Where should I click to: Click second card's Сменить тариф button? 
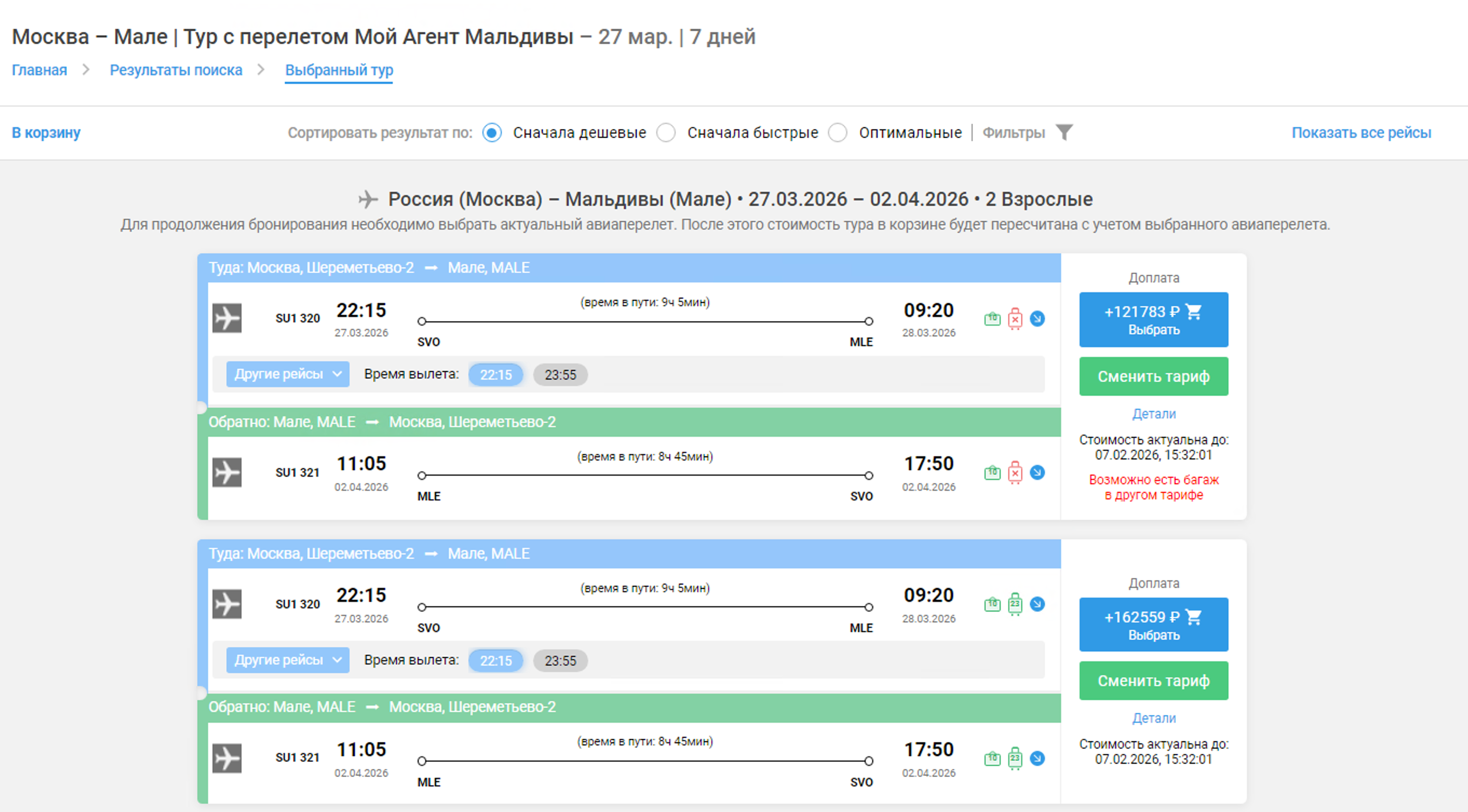click(1154, 680)
